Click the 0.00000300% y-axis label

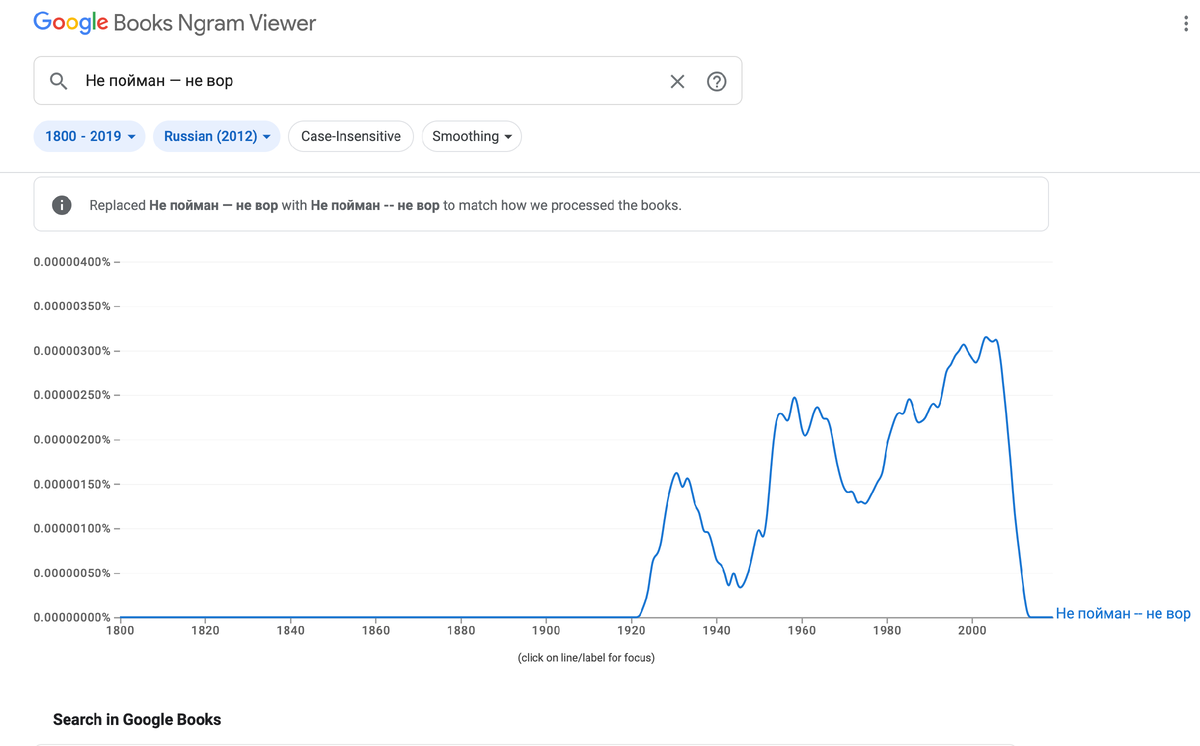click(x=71, y=351)
